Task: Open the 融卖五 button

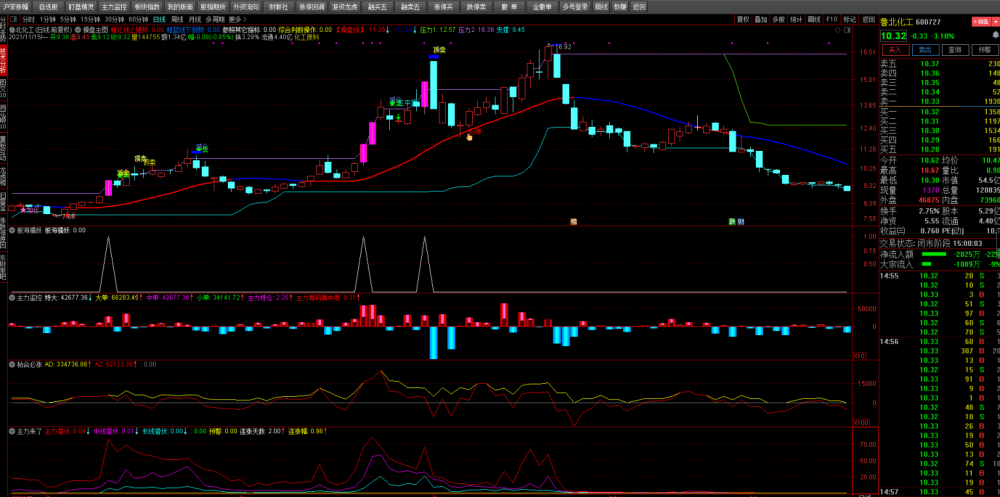Action: (410, 7)
